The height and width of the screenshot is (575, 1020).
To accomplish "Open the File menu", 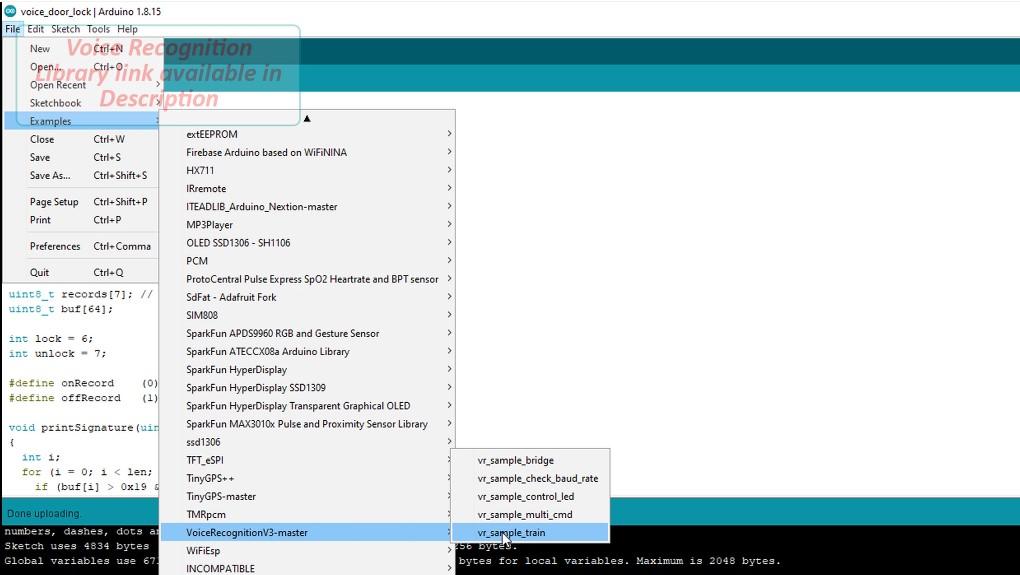I will point(12,29).
